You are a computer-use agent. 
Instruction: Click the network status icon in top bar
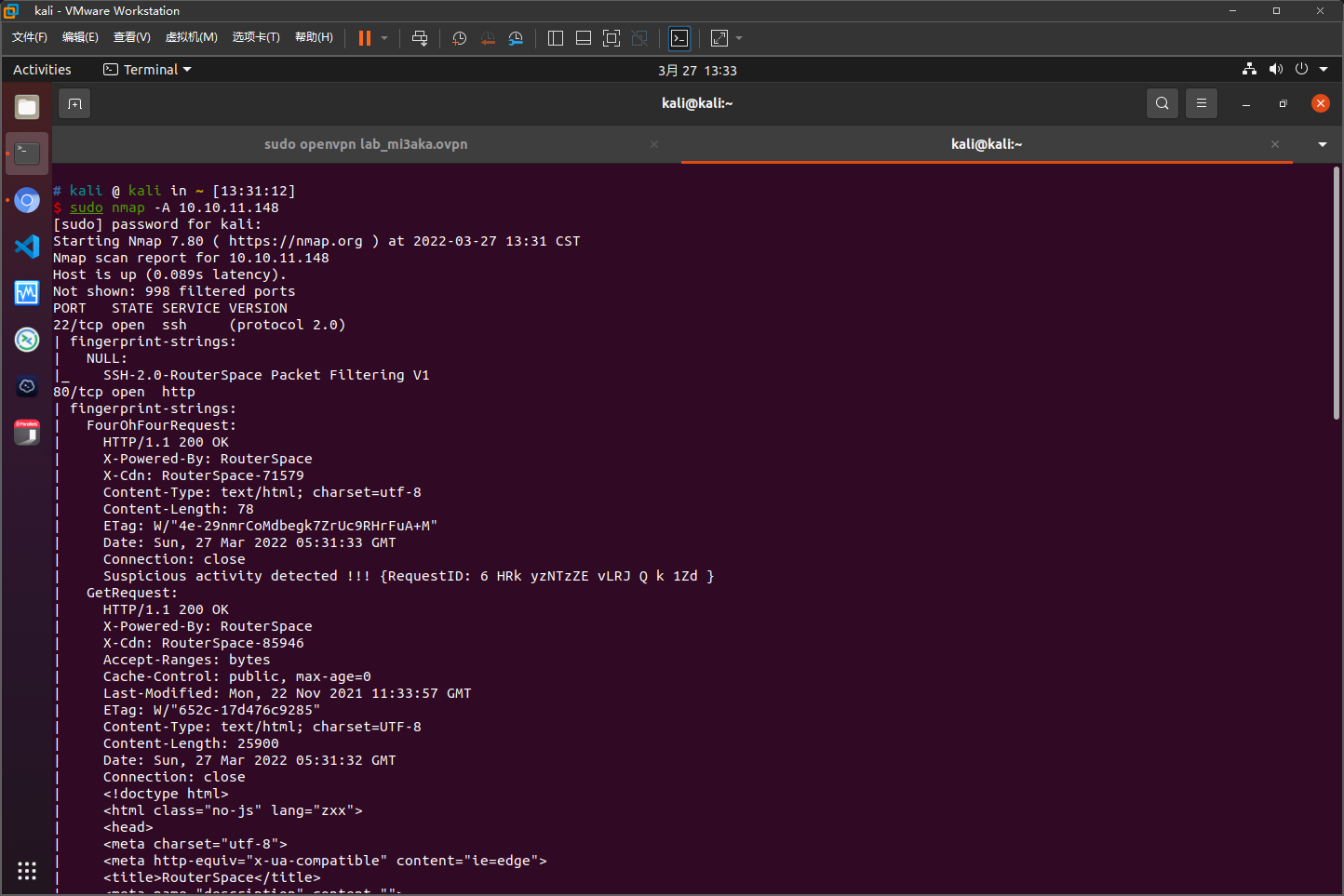pos(1249,70)
